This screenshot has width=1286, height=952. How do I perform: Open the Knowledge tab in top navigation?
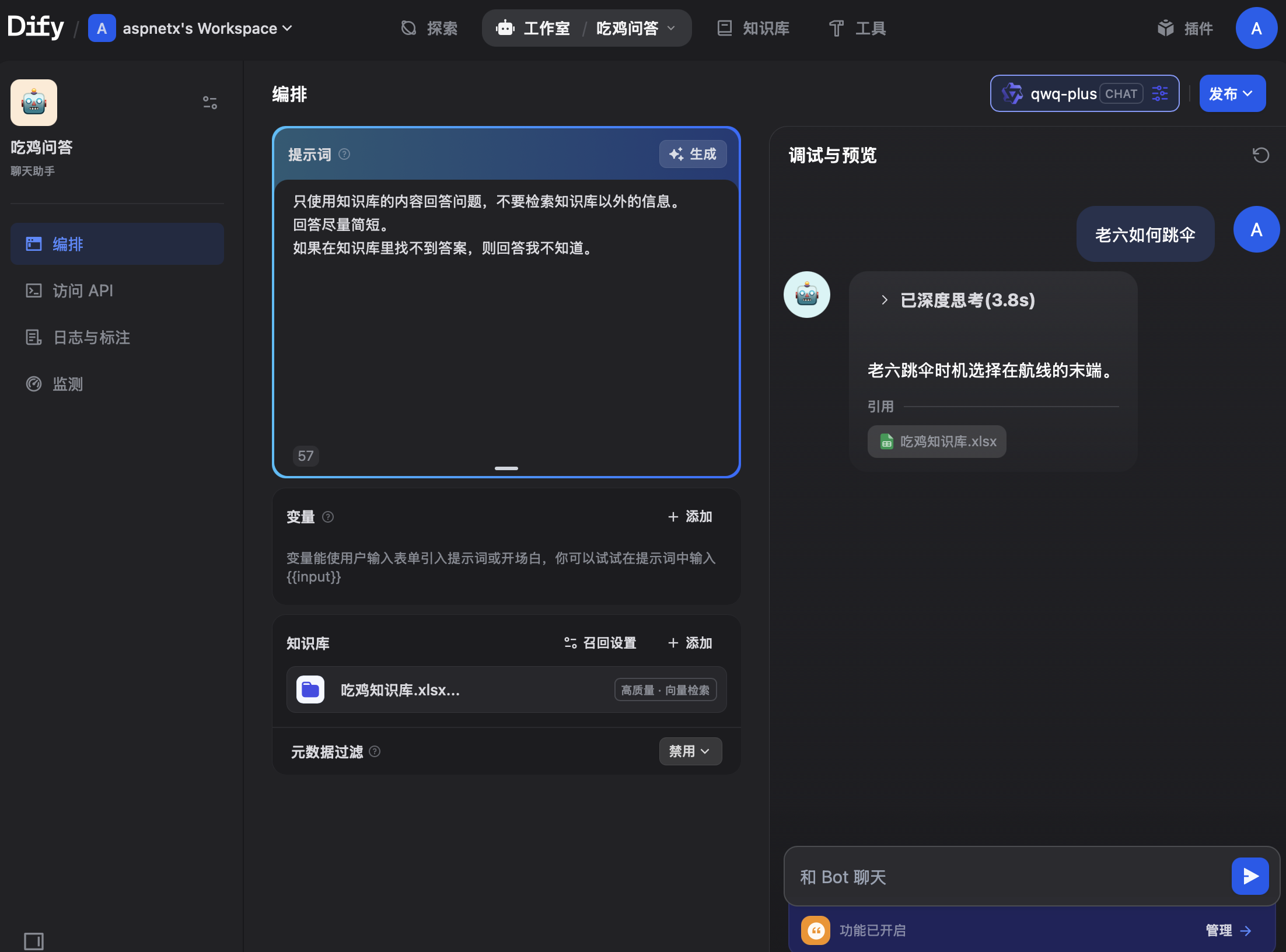tap(753, 28)
